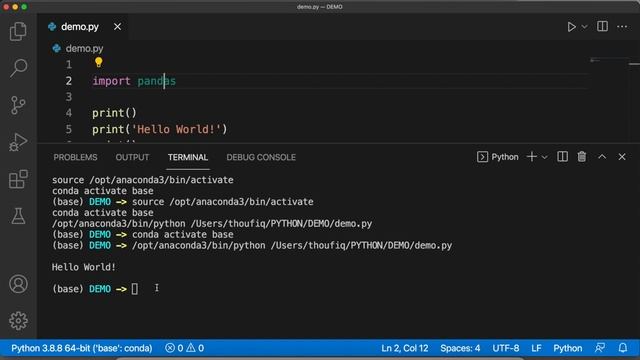Screen dimensions: 640x360
Task: Click the Hello World! terminal output
Action: pyautogui.click(x=84, y=267)
